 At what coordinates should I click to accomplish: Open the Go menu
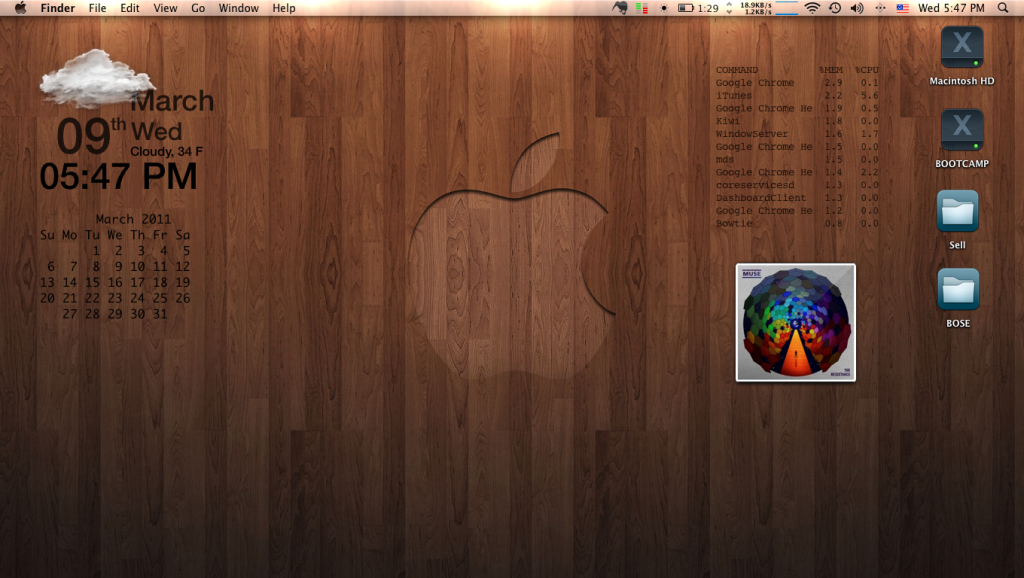point(198,8)
